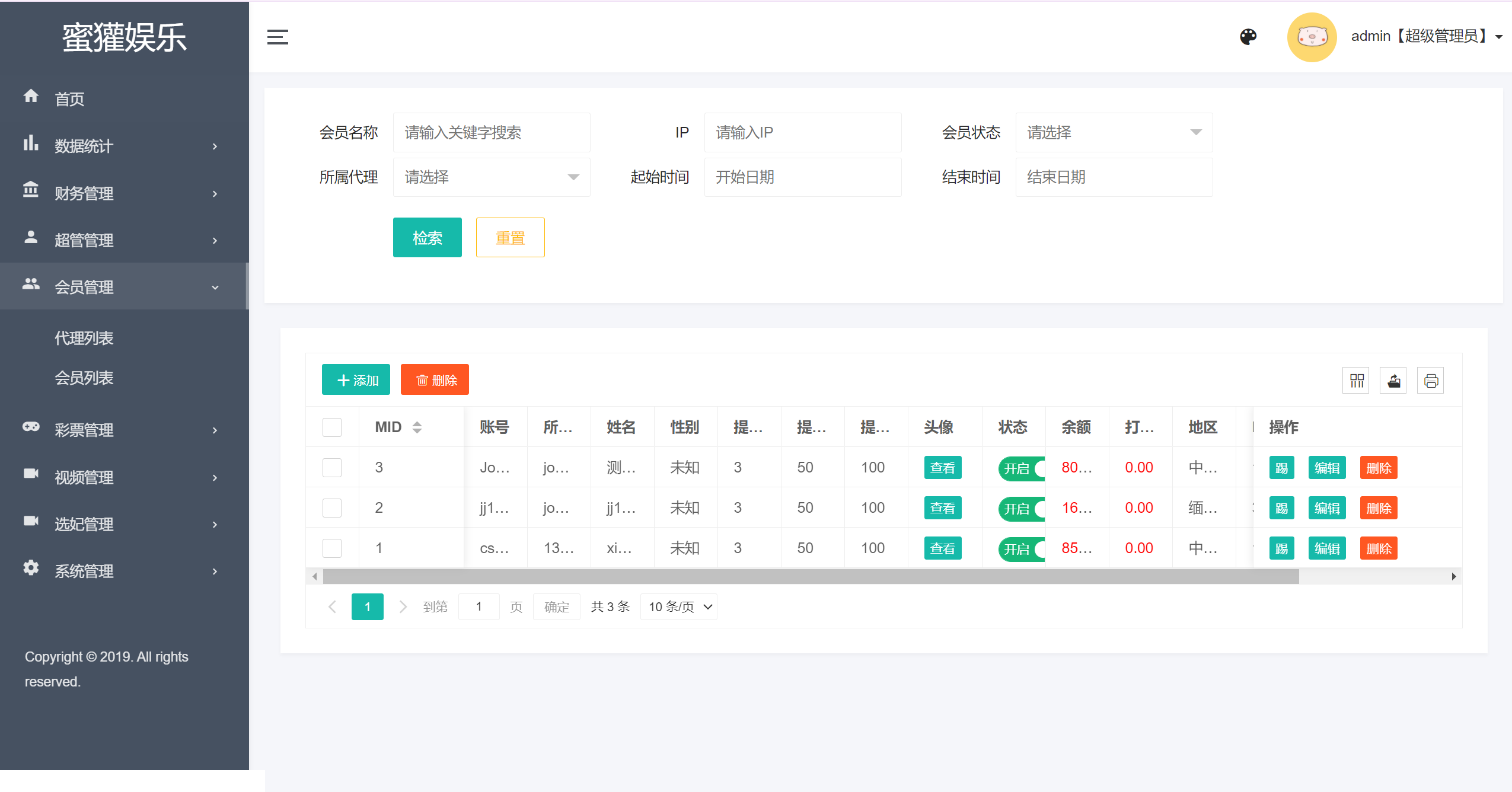This screenshot has width=1512, height=792.
Task: Print the member table using printer icon
Action: [x=1430, y=380]
